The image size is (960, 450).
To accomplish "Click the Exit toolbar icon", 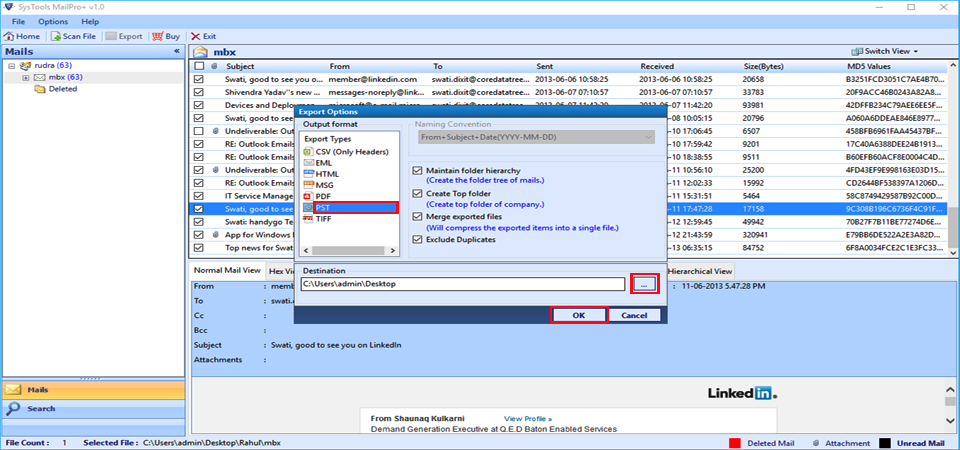I will tap(195, 36).
